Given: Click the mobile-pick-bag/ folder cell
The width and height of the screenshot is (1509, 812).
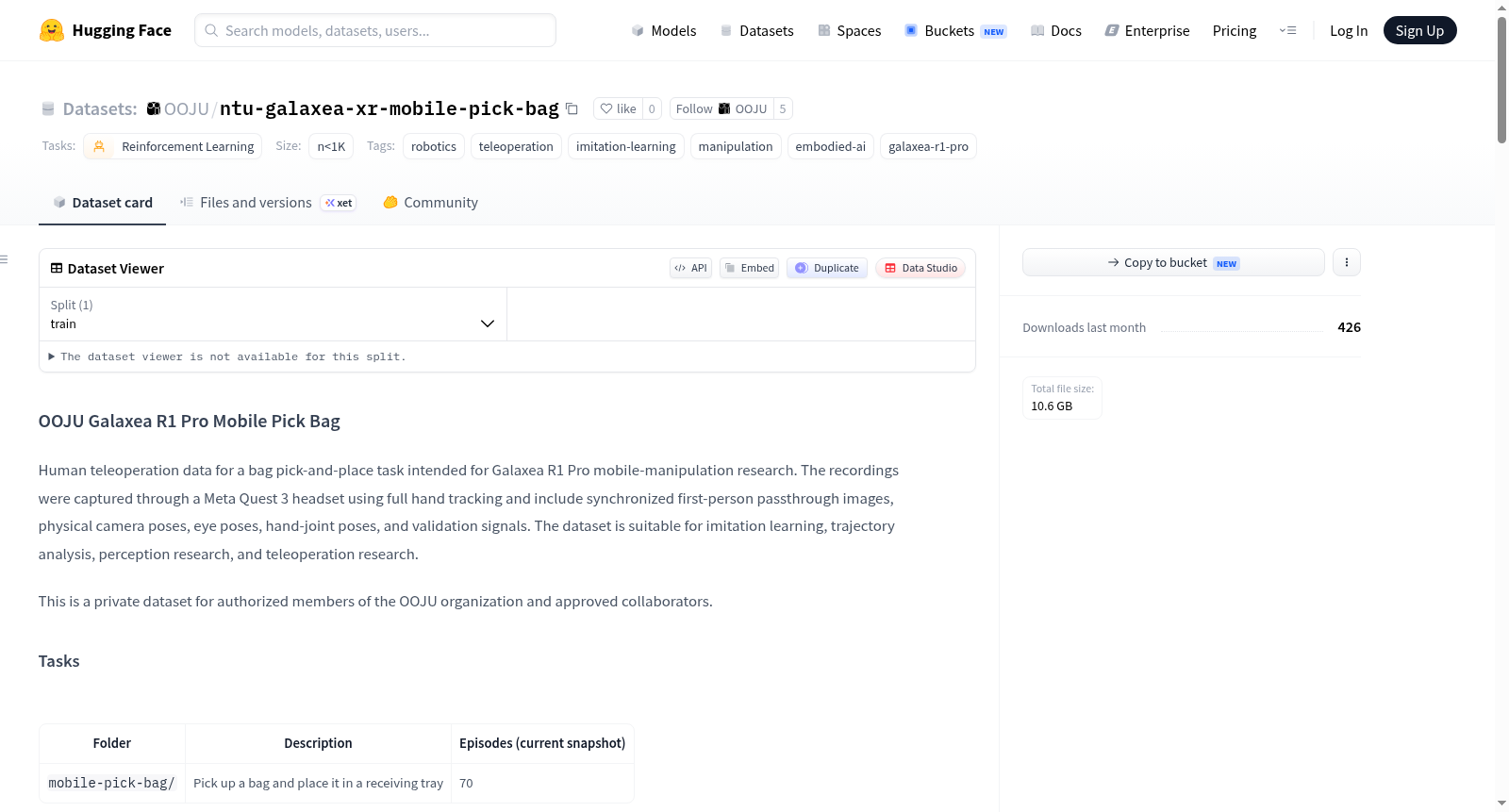Looking at the screenshot, I should click(111, 783).
